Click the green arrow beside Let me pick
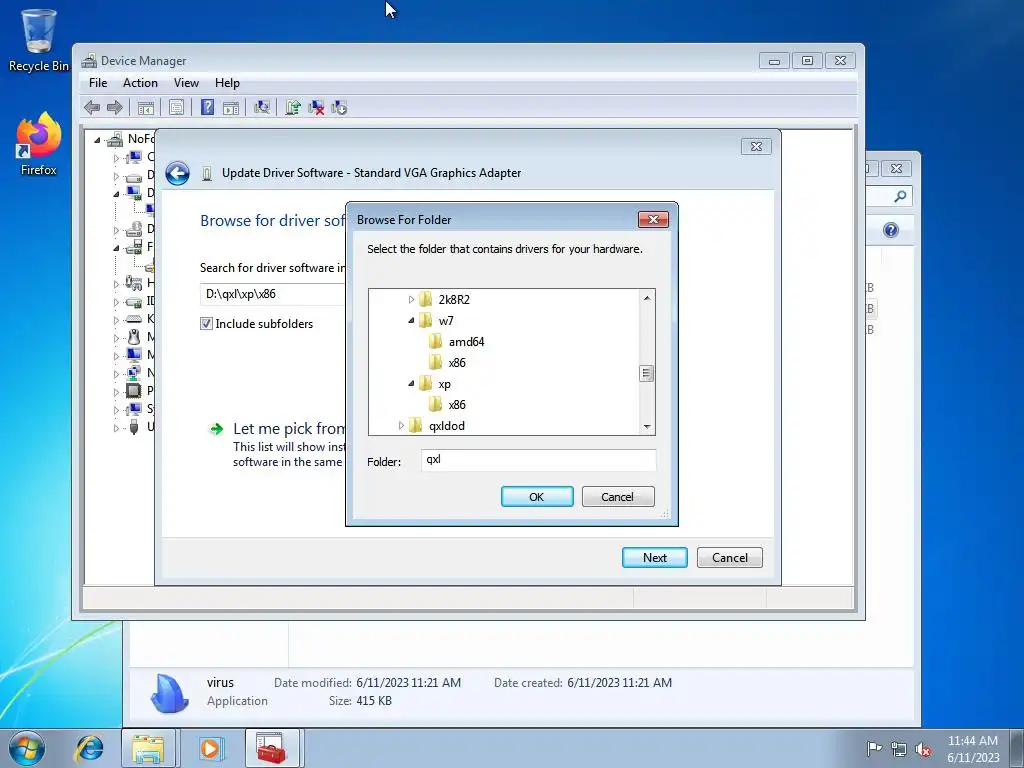The image size is (1024, 768). [216, 429]
